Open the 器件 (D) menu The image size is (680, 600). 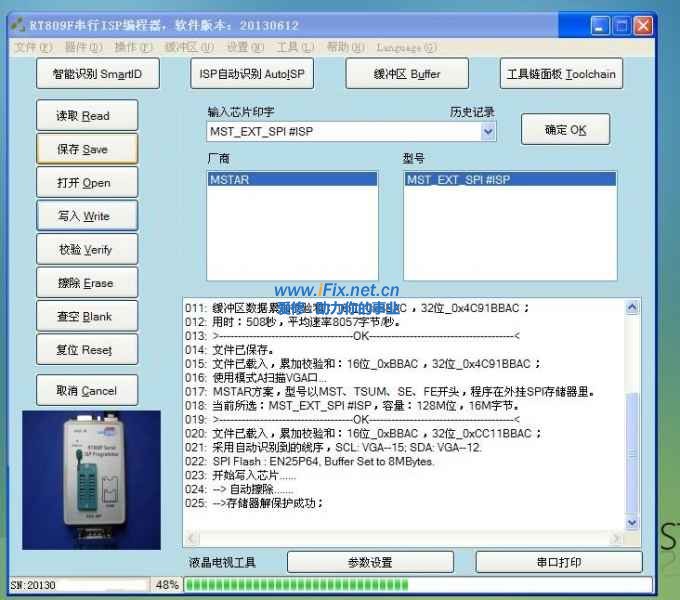[x=84, y=47]
